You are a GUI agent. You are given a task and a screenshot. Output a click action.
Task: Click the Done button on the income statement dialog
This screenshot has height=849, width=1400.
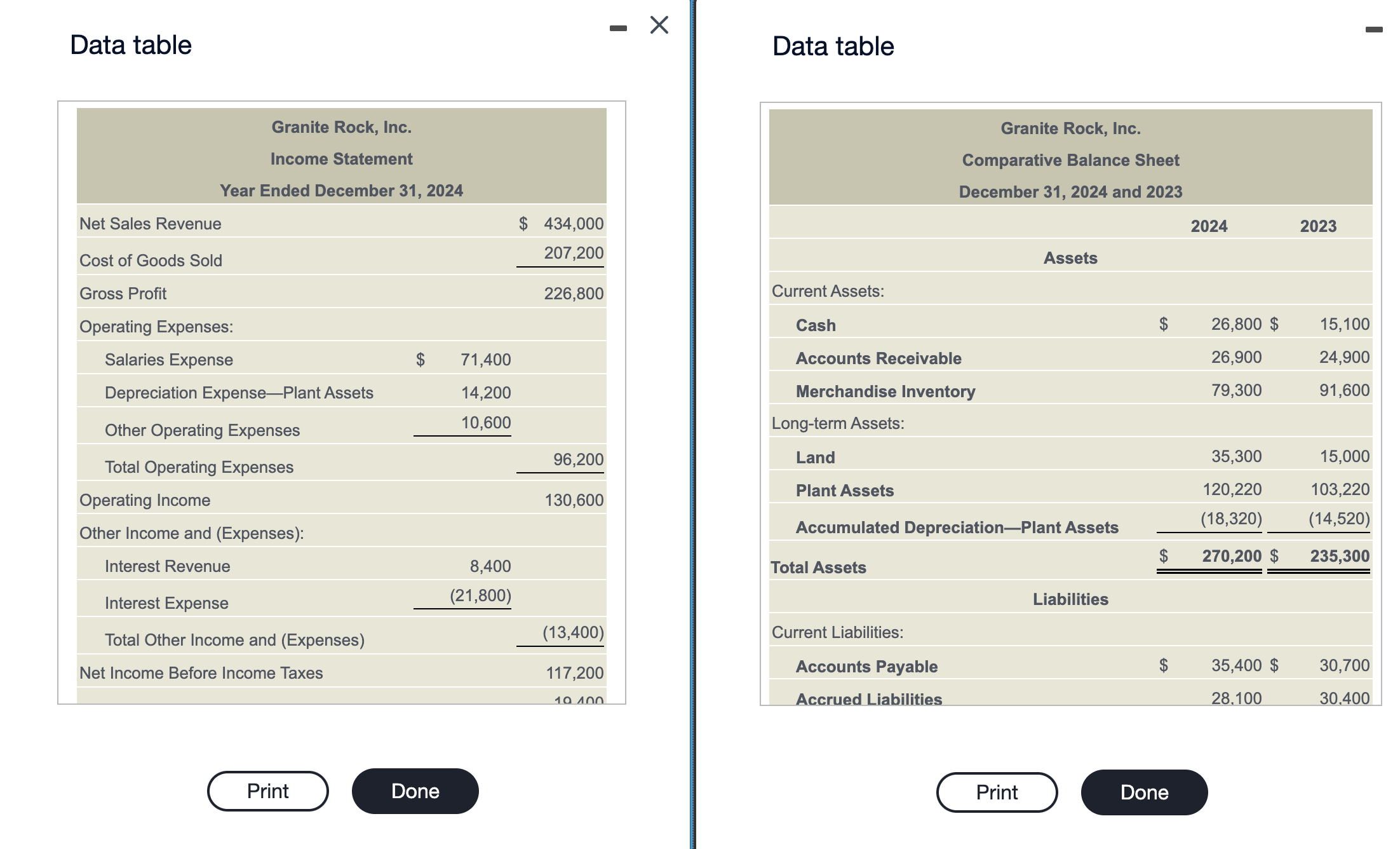point(415,791)
